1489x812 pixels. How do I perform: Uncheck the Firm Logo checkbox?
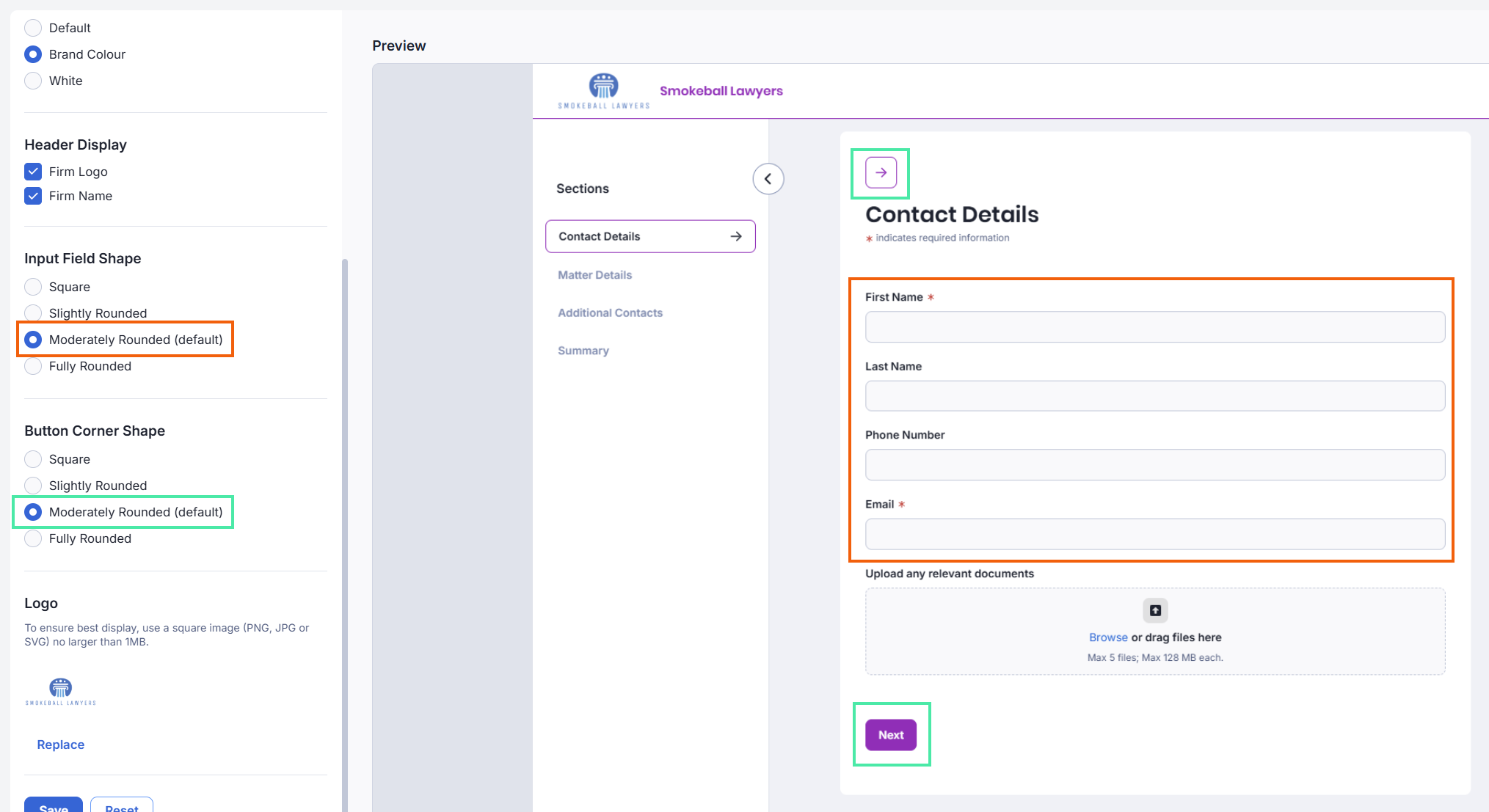click(33, 172)
